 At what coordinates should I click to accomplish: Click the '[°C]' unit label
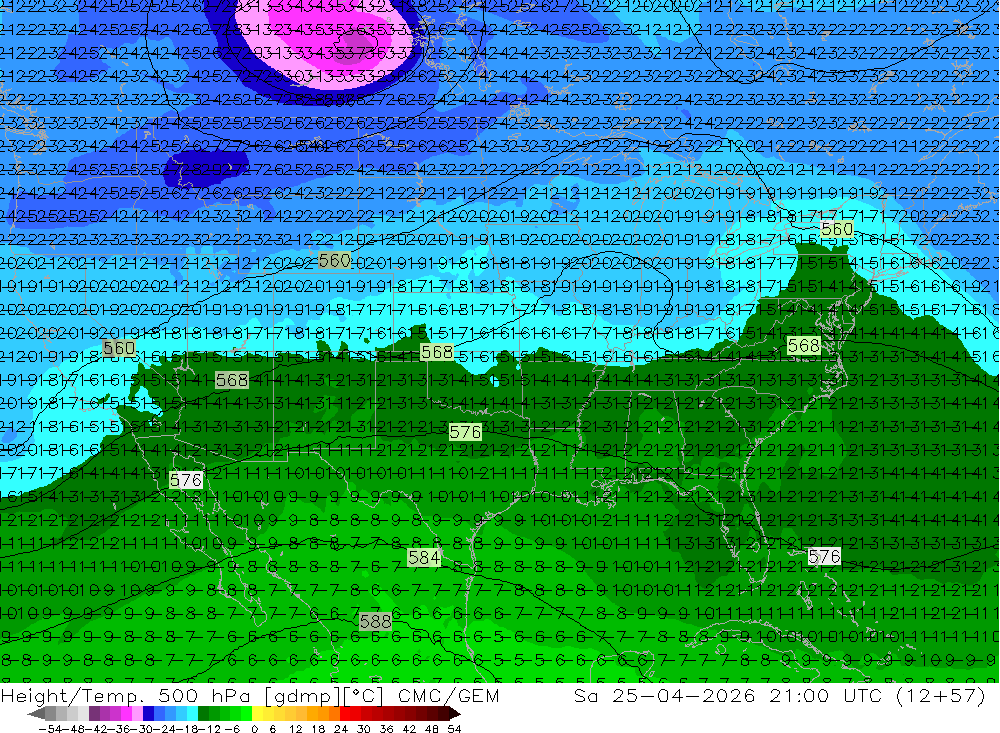coord(364,695)
